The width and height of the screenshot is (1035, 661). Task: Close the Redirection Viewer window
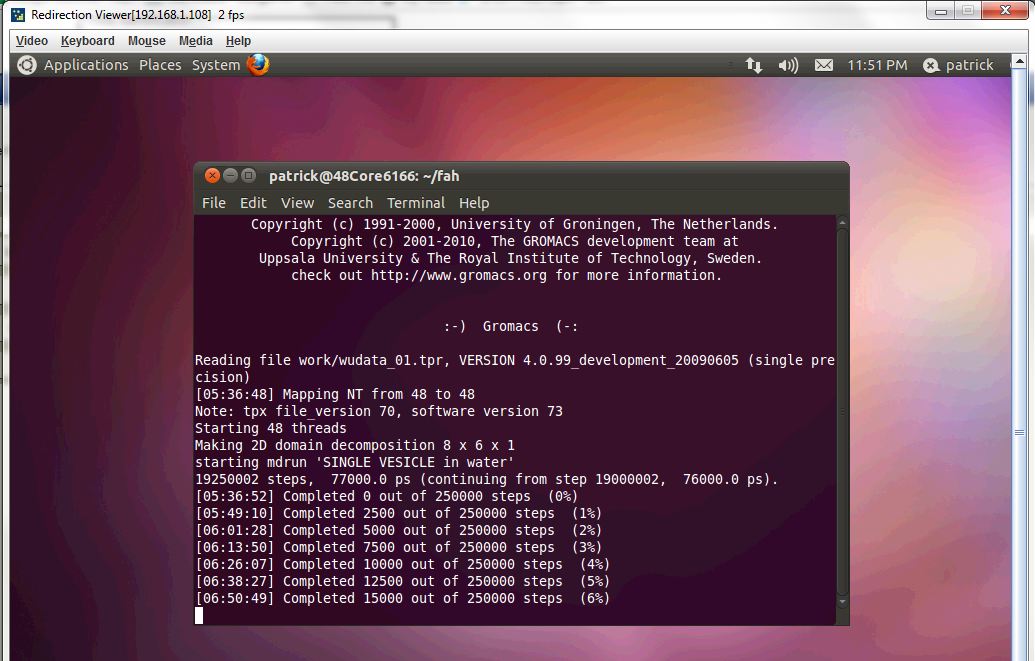[x=1005, y=11]
